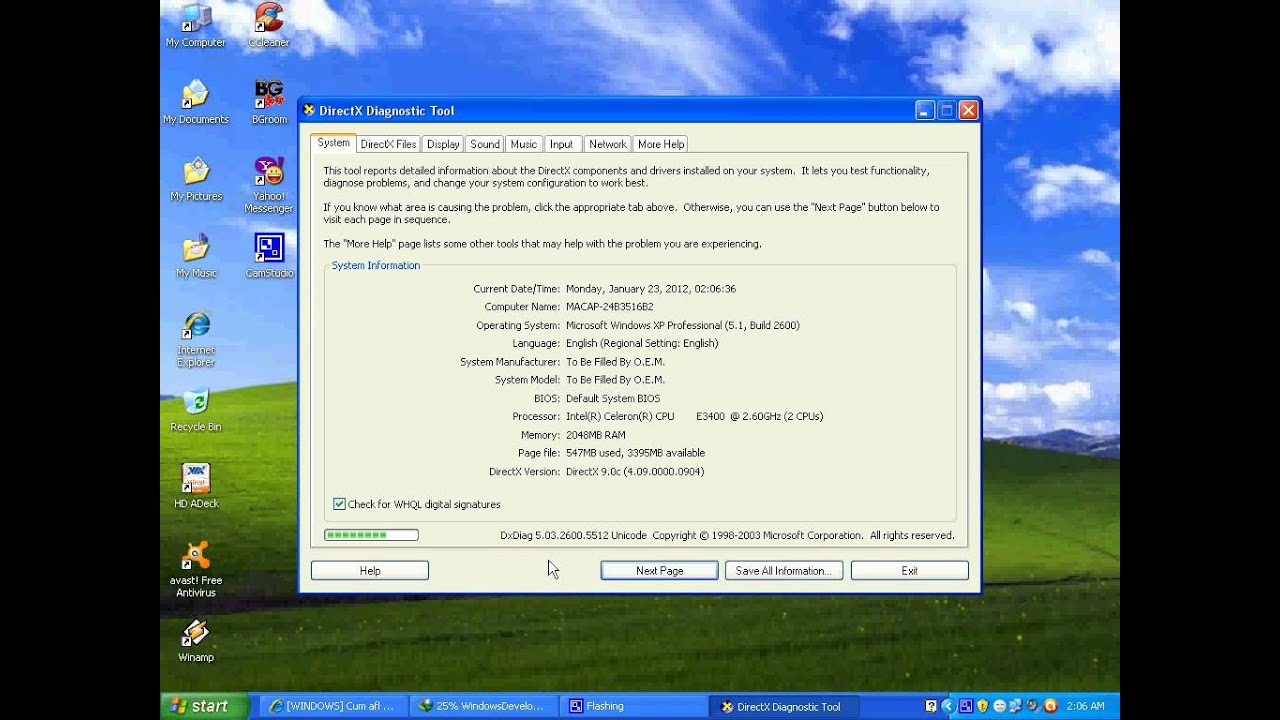Select the HD ADeck desktop shortcut
The width and height of the screenshot is (1280, 720).
pos(196,486)
